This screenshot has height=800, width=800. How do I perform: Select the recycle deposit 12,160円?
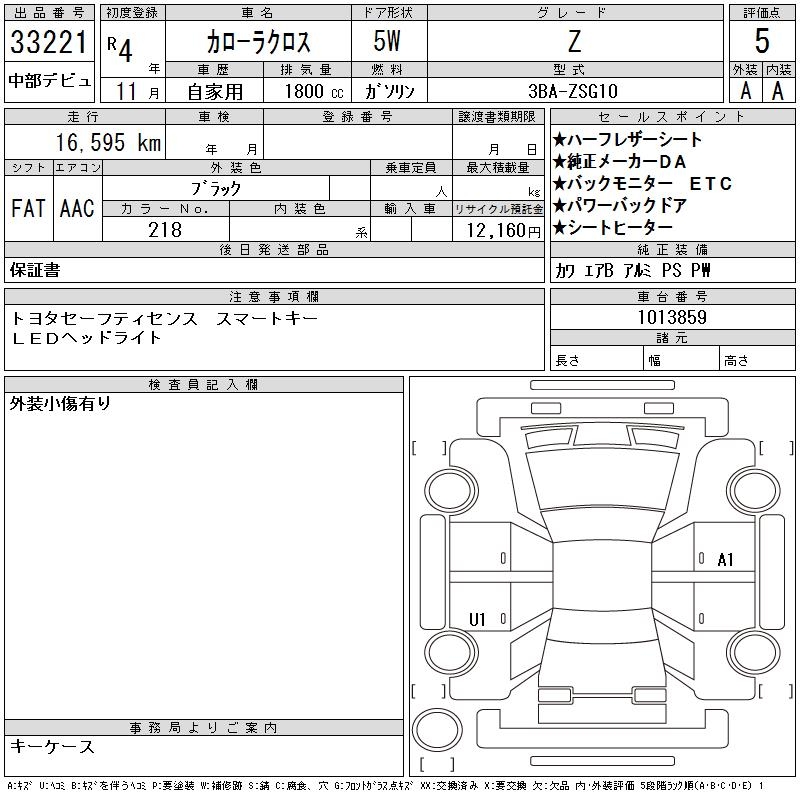[x=505, y=230]
